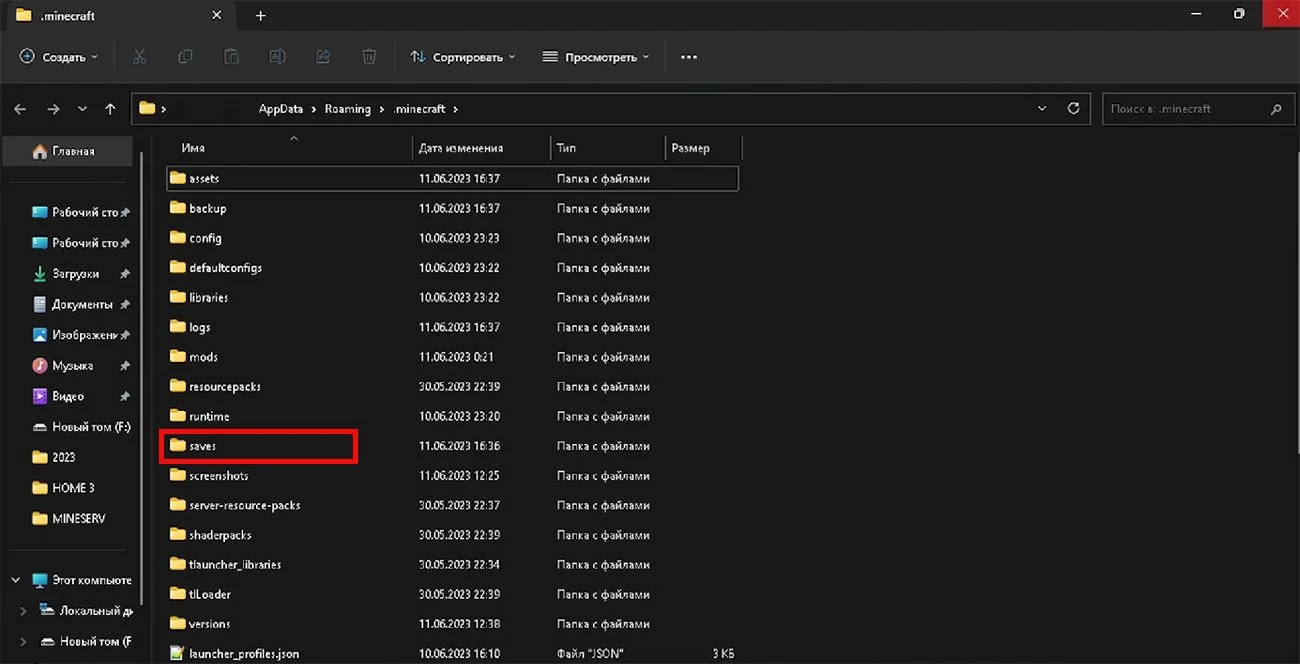
Task: Go back with the left arrow
Action: pyautogui.click(x=21, y=108)
